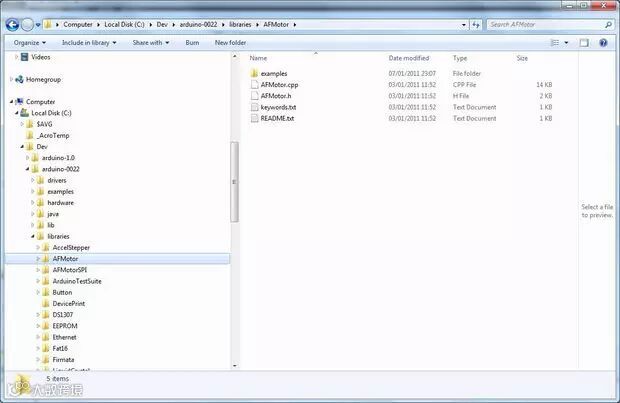Sort by the Date modified column
The width and height of the screenshot is (620, 403).
[x=408, y=58]
